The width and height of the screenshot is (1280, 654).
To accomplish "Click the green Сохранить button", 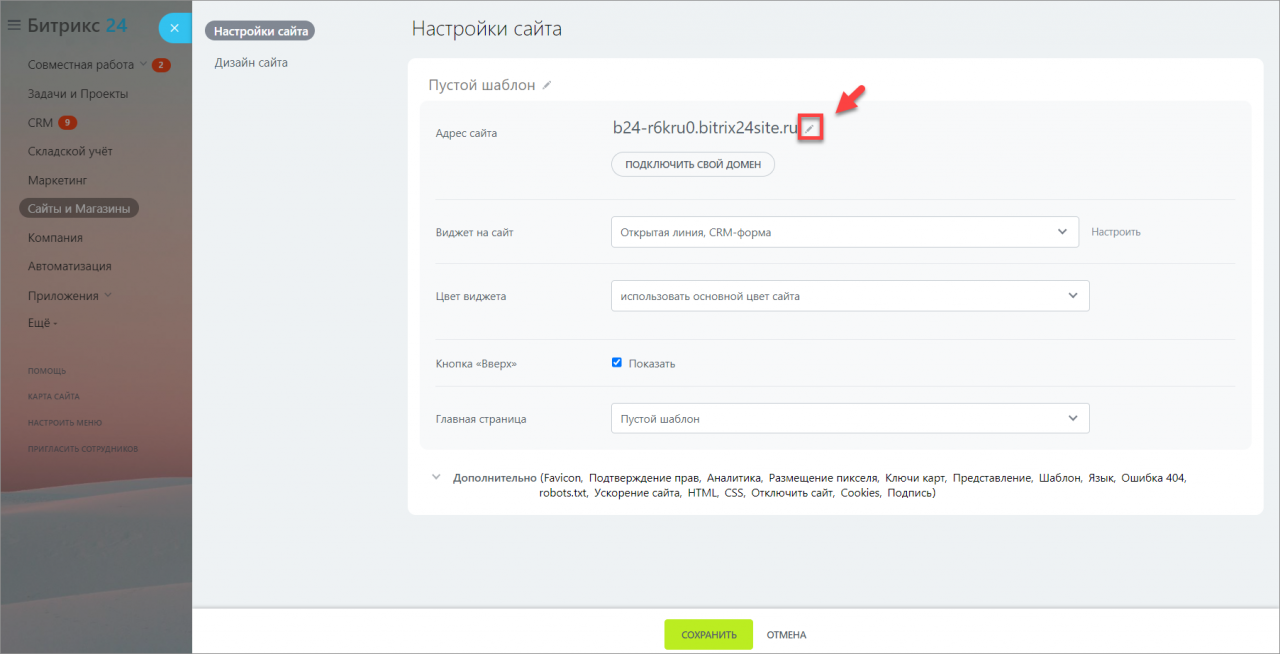I will point(709,635).
